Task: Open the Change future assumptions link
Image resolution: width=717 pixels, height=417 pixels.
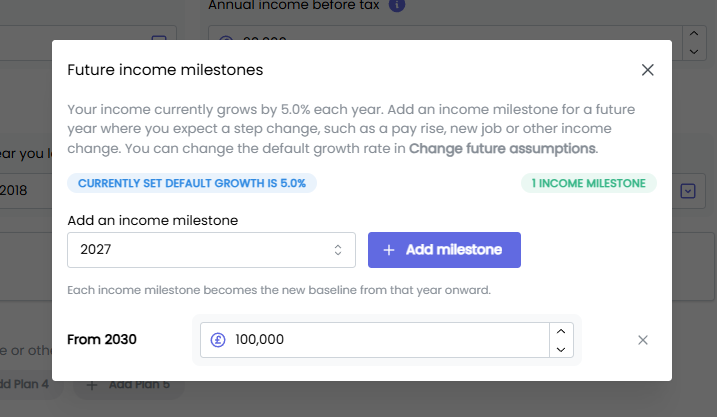Action: coord(502,149)
